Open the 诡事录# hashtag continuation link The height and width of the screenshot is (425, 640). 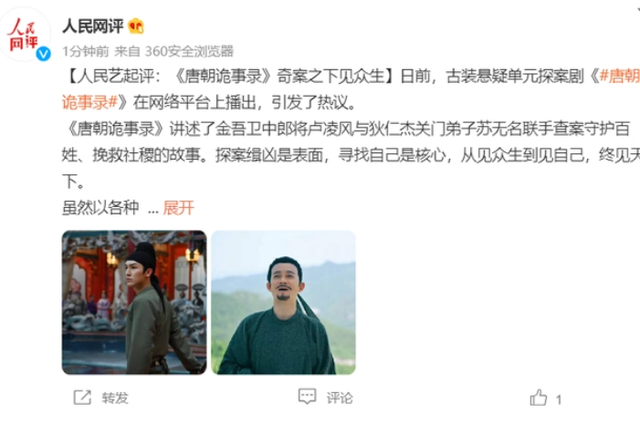coord(90,102)
